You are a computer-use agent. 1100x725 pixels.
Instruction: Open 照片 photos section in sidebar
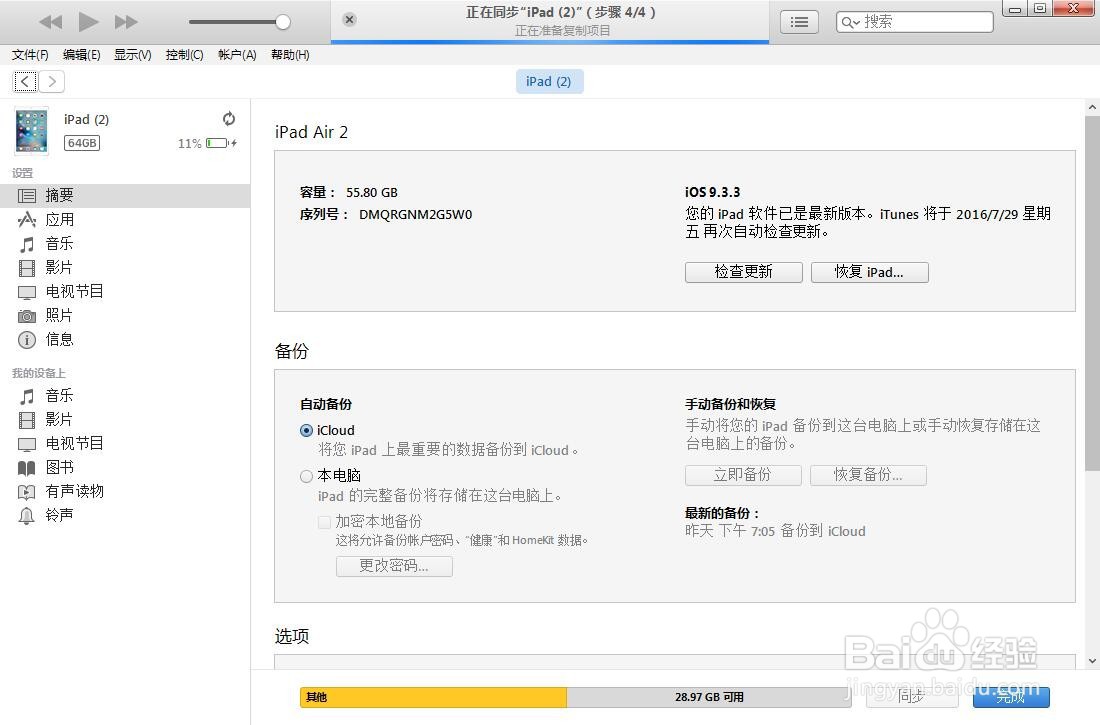tap(125, 315)
